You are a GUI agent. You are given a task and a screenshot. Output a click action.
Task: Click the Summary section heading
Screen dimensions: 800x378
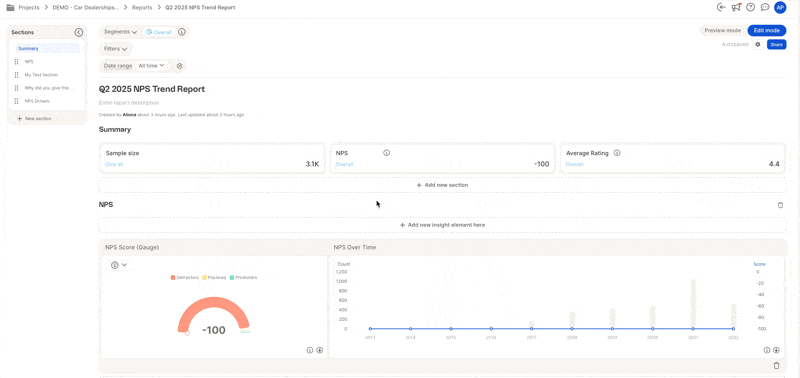[x=115, y=130]
